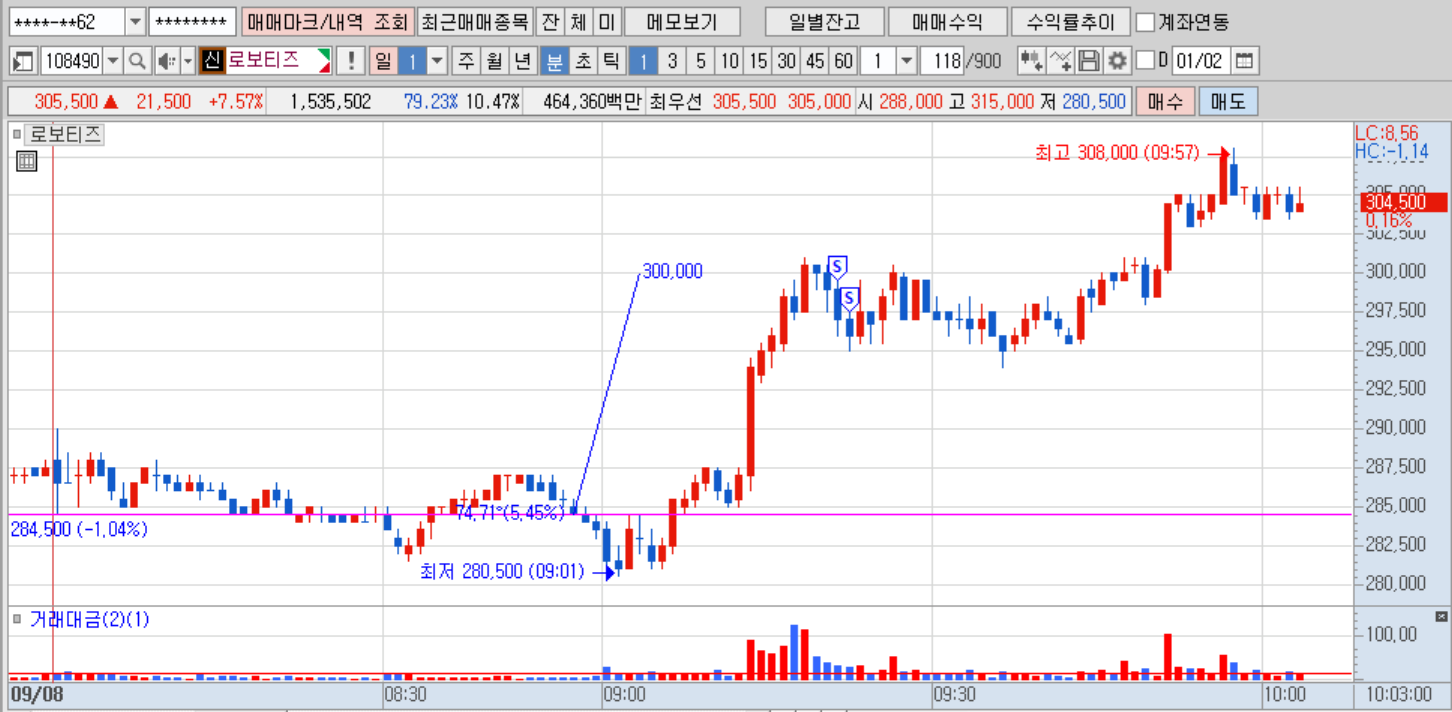Image resolution: width=1452 pixels, height=712 pixels.
Task: Click the speaker sound alert icon
Action: tap(166, 61)
